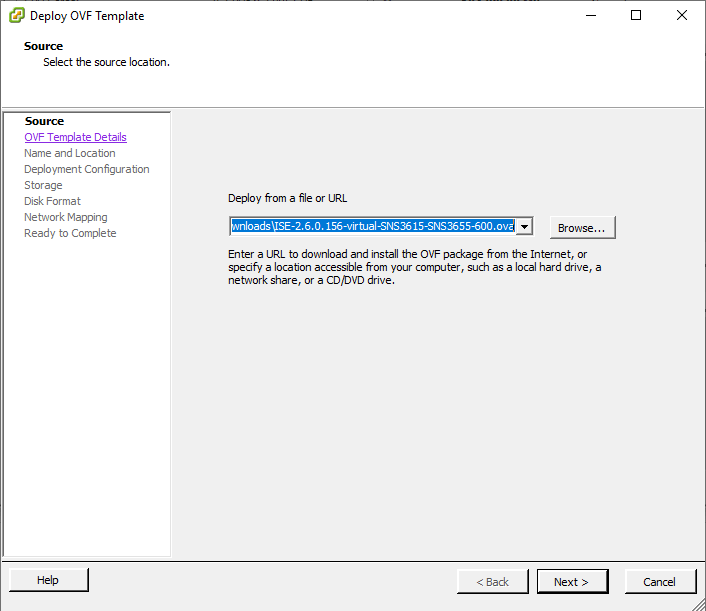Image resolution: width=706 pixels, height=611 pixels.
Task: Click the 'Select the source location.' text
Action: click(106, 62)
